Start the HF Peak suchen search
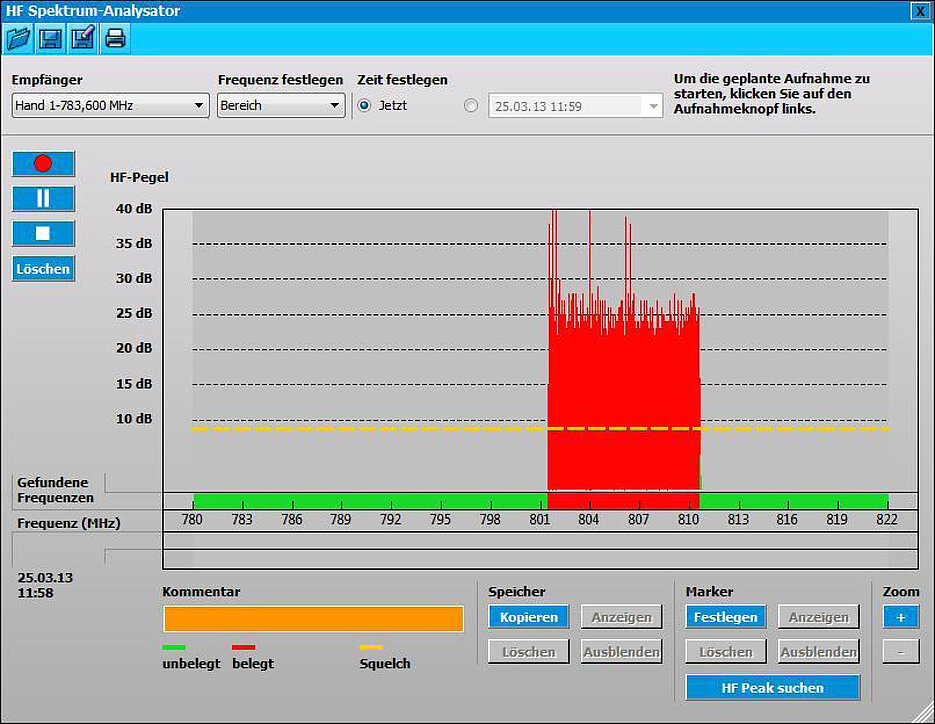This screenshot has height=724, width=935. coord(772,688)
